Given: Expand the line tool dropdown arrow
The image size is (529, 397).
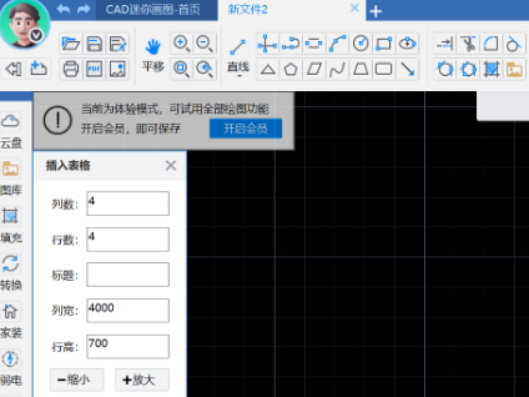Looking at the screenshot, I should point(240,76).
